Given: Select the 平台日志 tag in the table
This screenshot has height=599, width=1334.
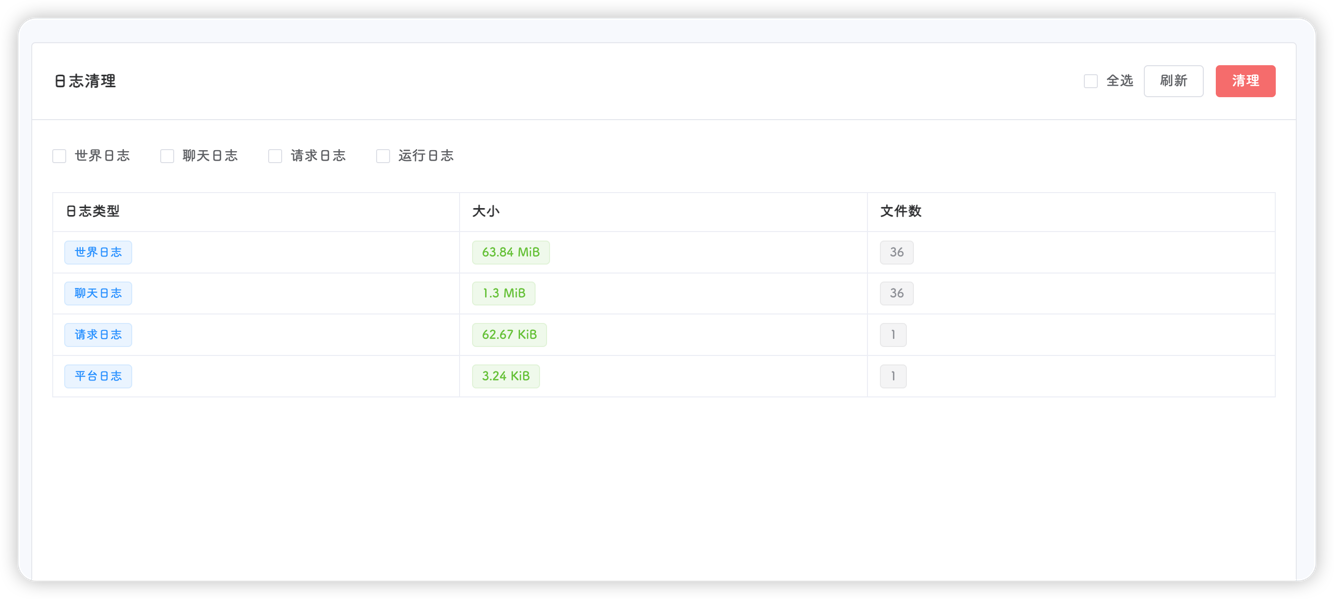Looking at the screenshot, I should pos(98,375).
